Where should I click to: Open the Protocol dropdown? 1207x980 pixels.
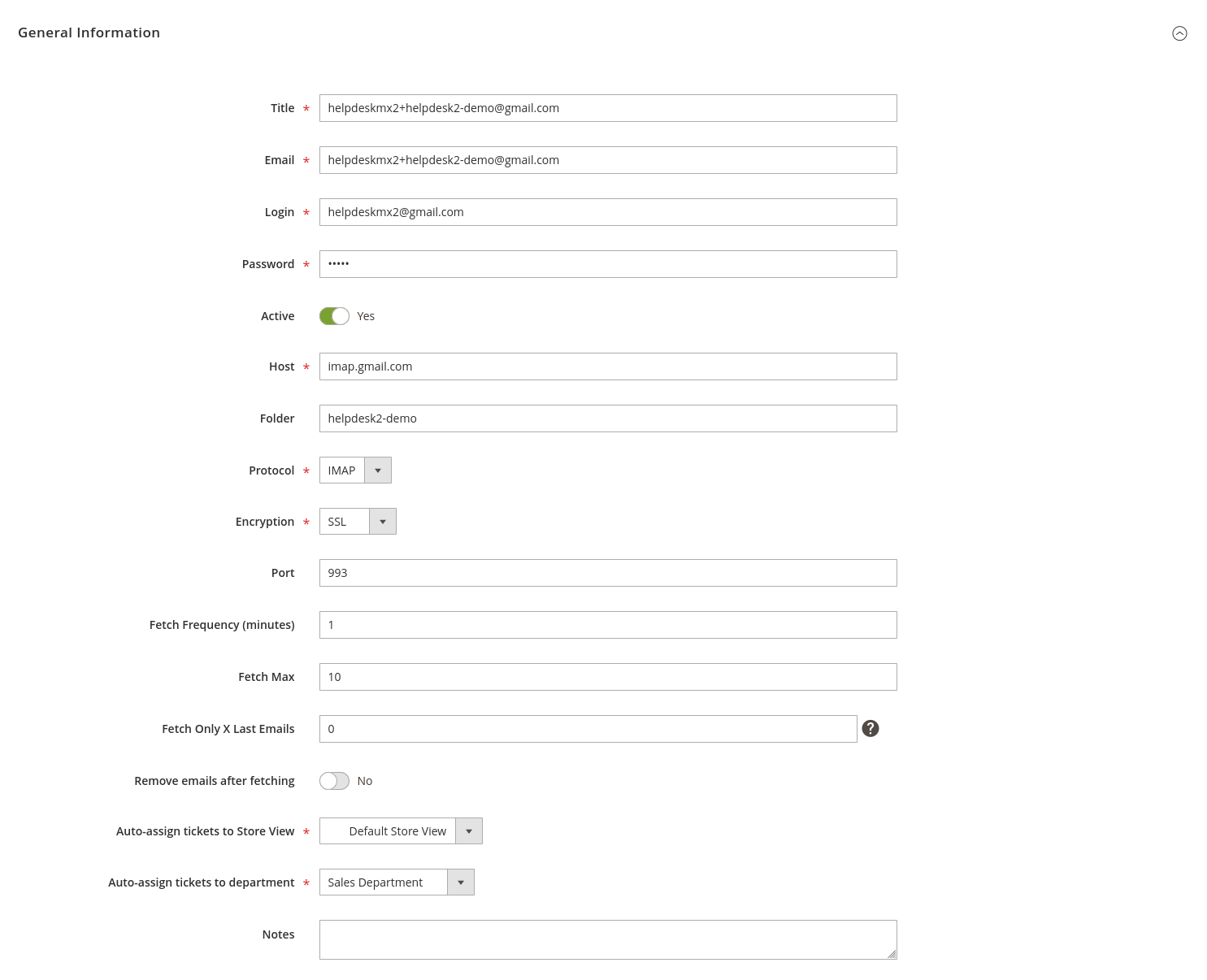(x=355, y=470)
